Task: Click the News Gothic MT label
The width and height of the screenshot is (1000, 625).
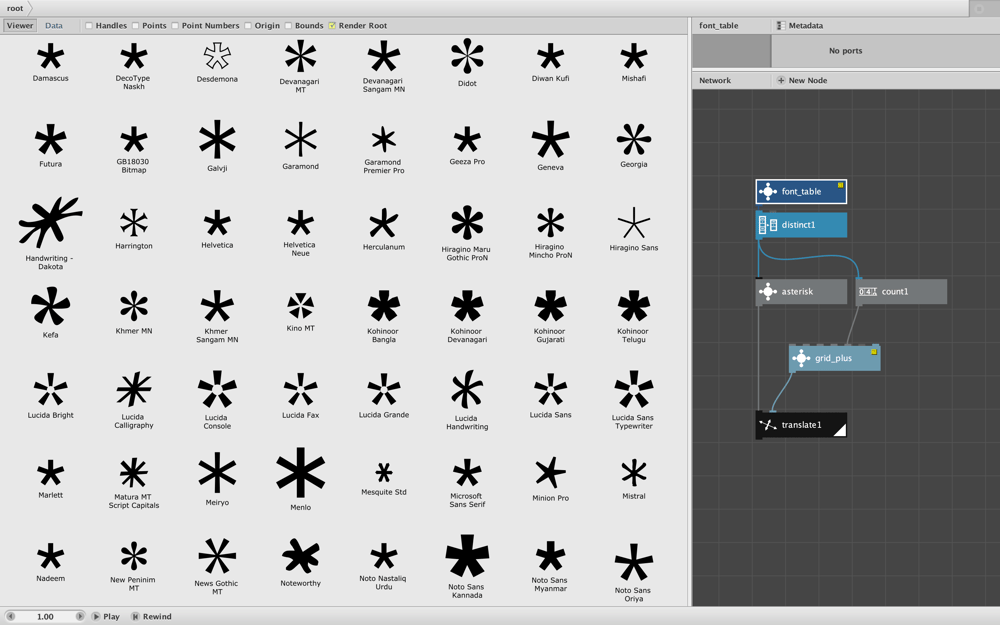Action: click(217, 587)
